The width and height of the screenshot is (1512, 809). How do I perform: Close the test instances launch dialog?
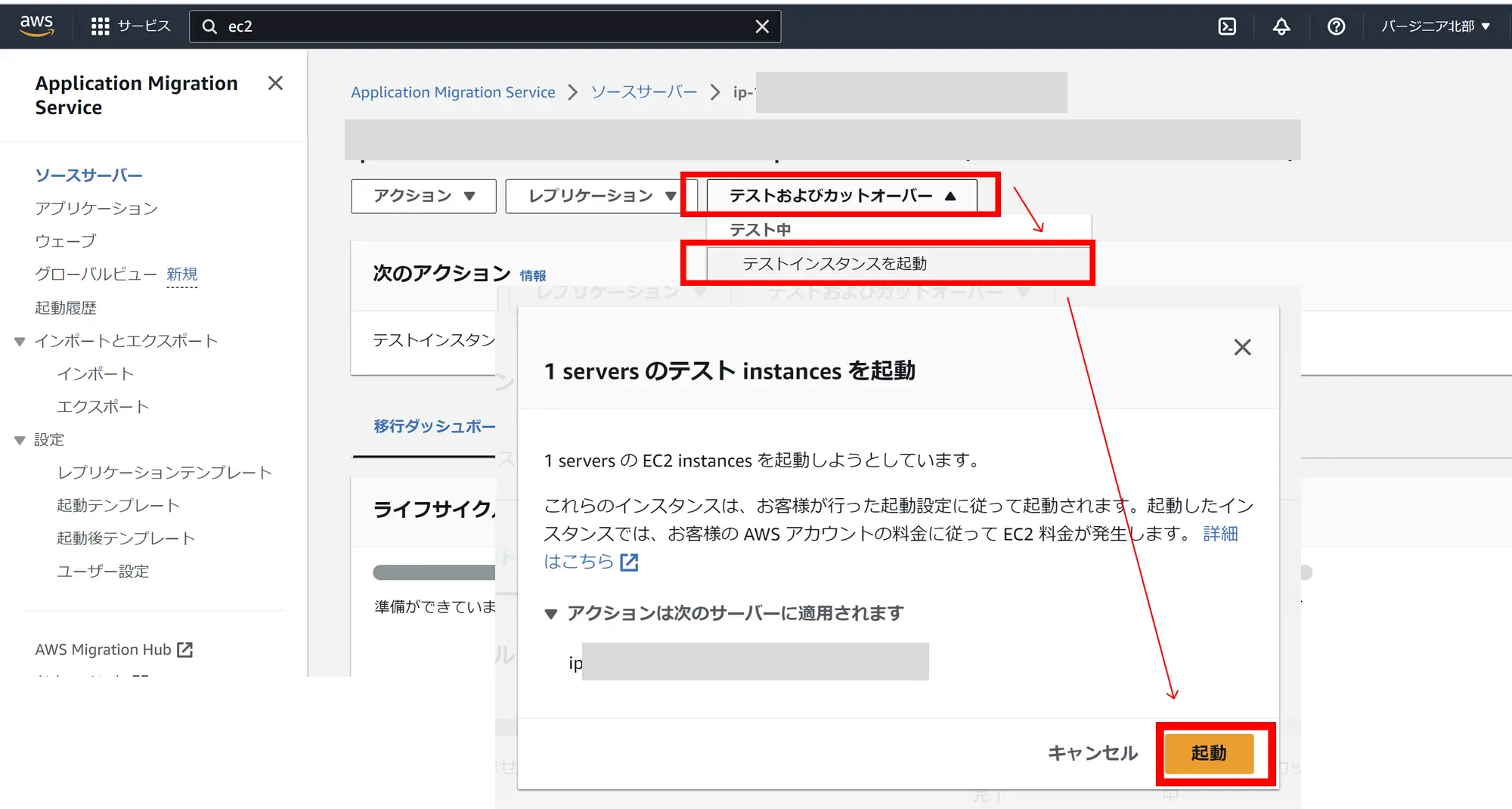[x=1242, y=347]
